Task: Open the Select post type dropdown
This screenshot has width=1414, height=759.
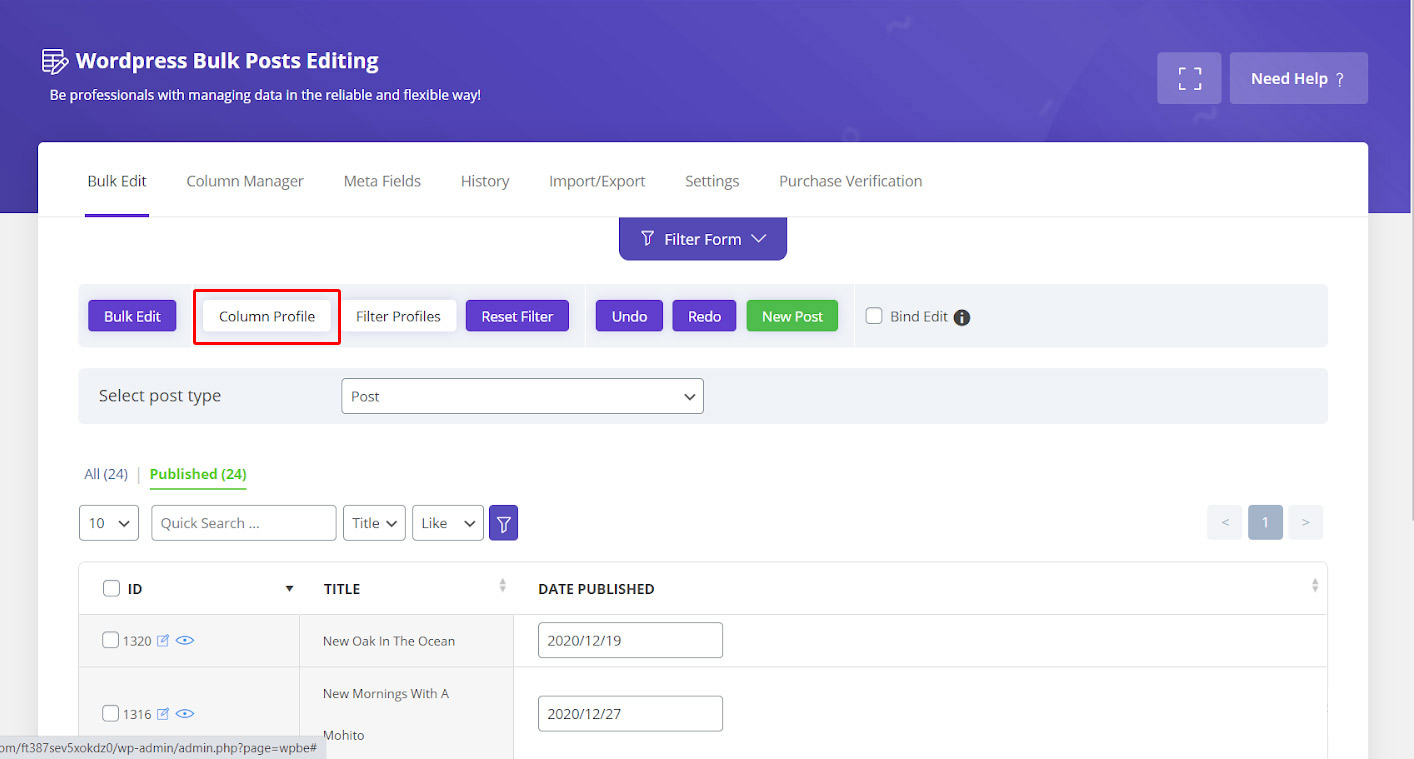Action: (522, 396)
